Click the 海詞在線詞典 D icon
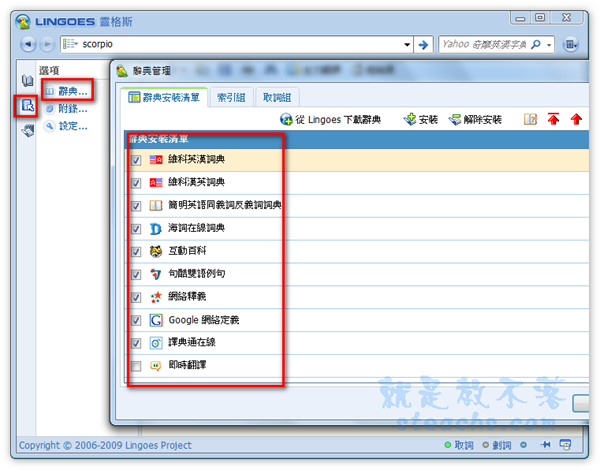 (x=155, y=228)
